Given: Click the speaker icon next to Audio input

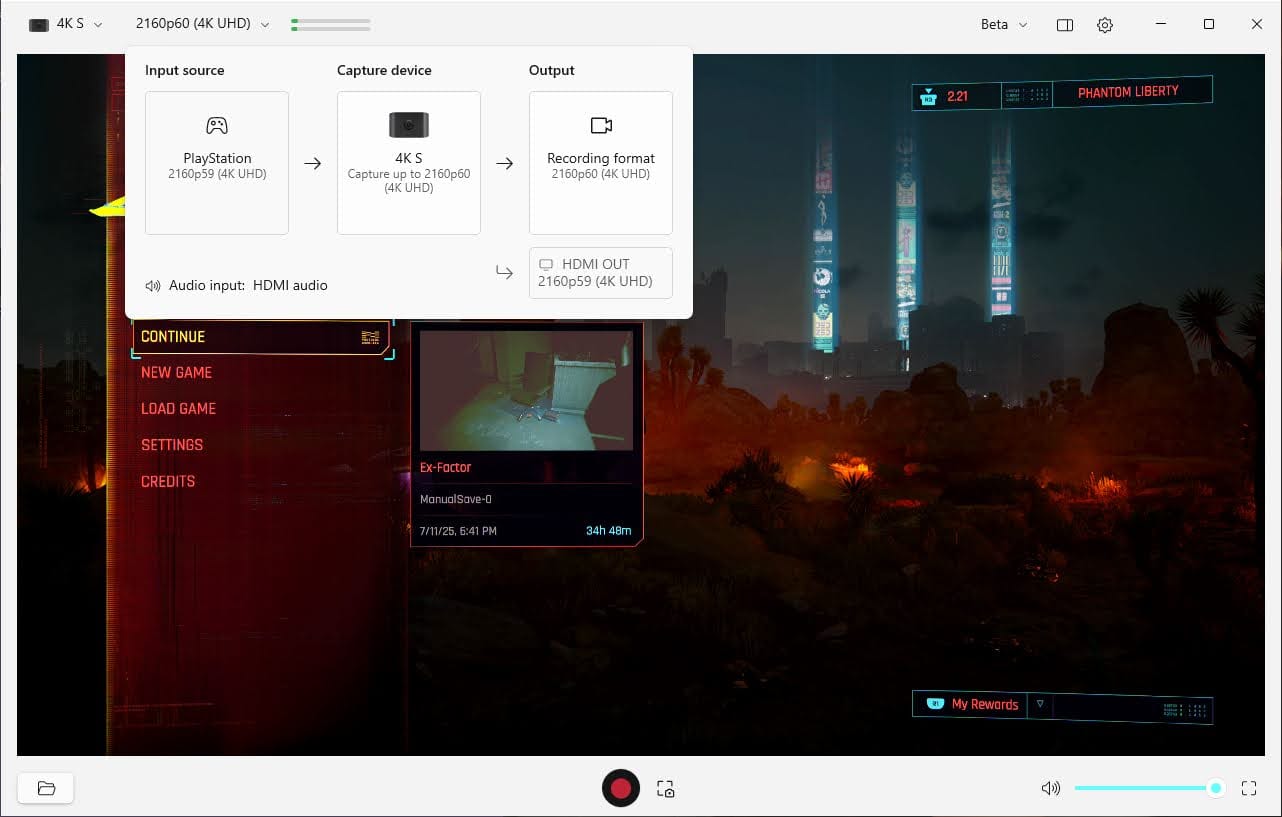Looking at the screenshot, I should point(153,285).
